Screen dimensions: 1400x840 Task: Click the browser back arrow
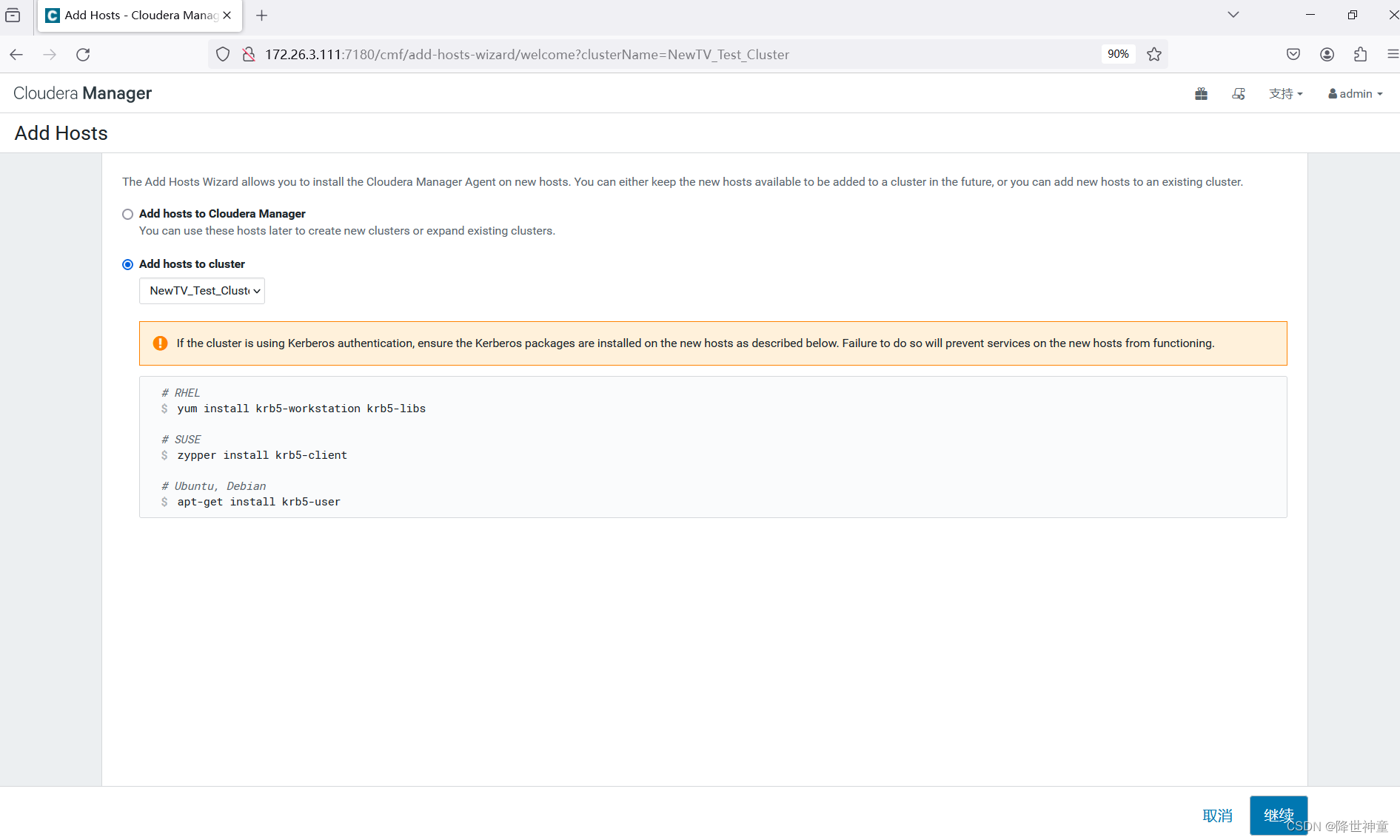point(16,54)
